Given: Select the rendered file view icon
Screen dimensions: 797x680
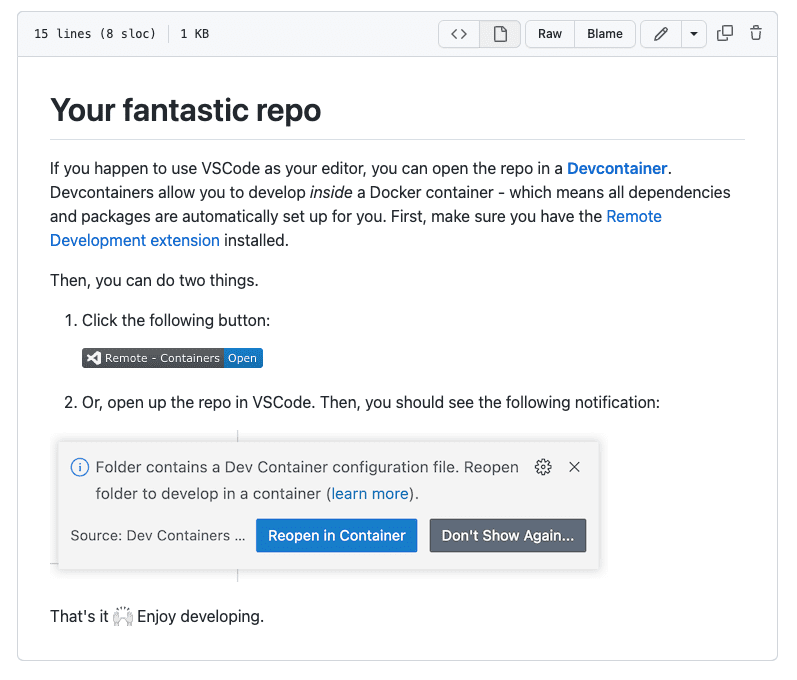Looking at the screenshot, I should (500, 34).
